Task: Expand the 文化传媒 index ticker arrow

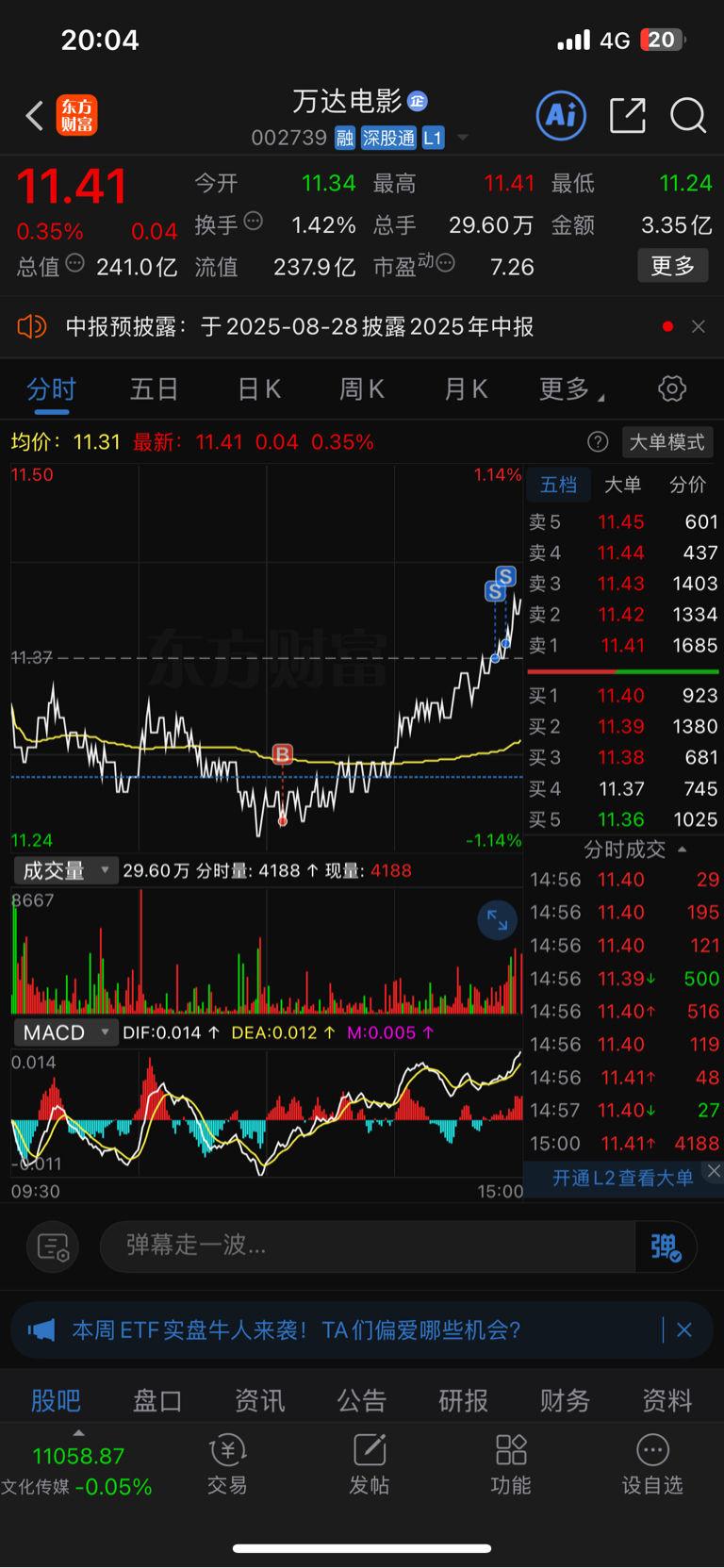Action: point(78,1432)
